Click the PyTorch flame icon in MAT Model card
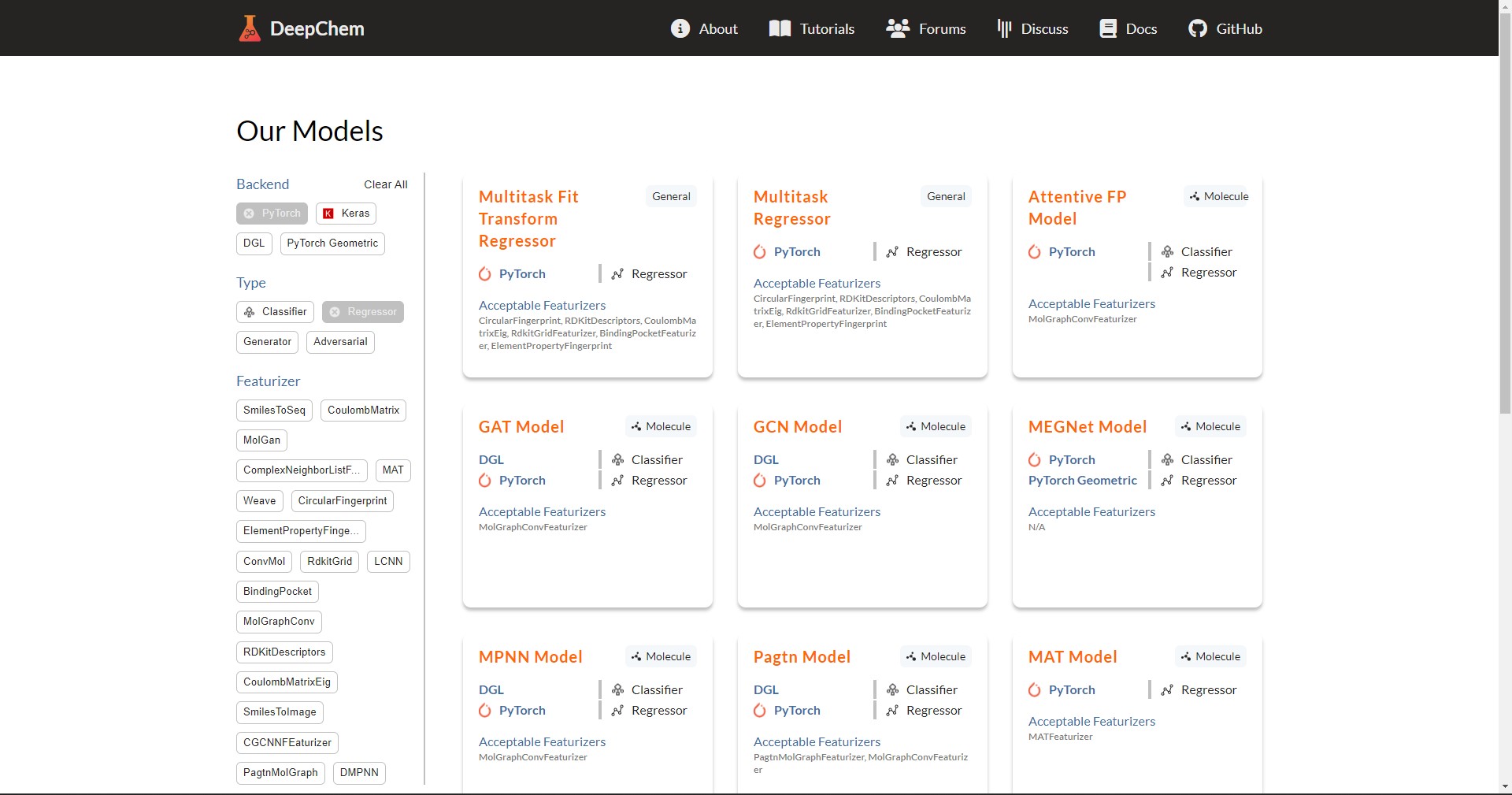 click(1035, 690)
